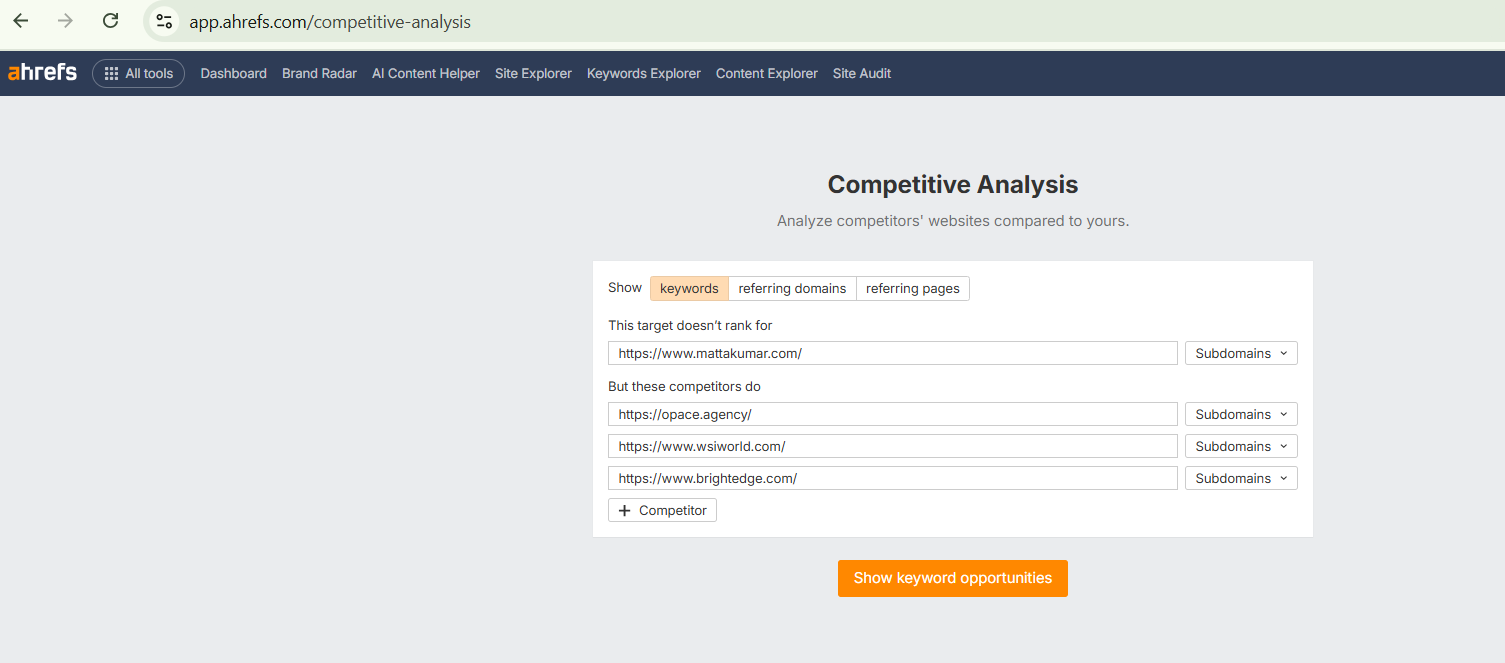The image size is (1505, 663).
Task: Open AI Content Helper
Action: coord(426,73)
